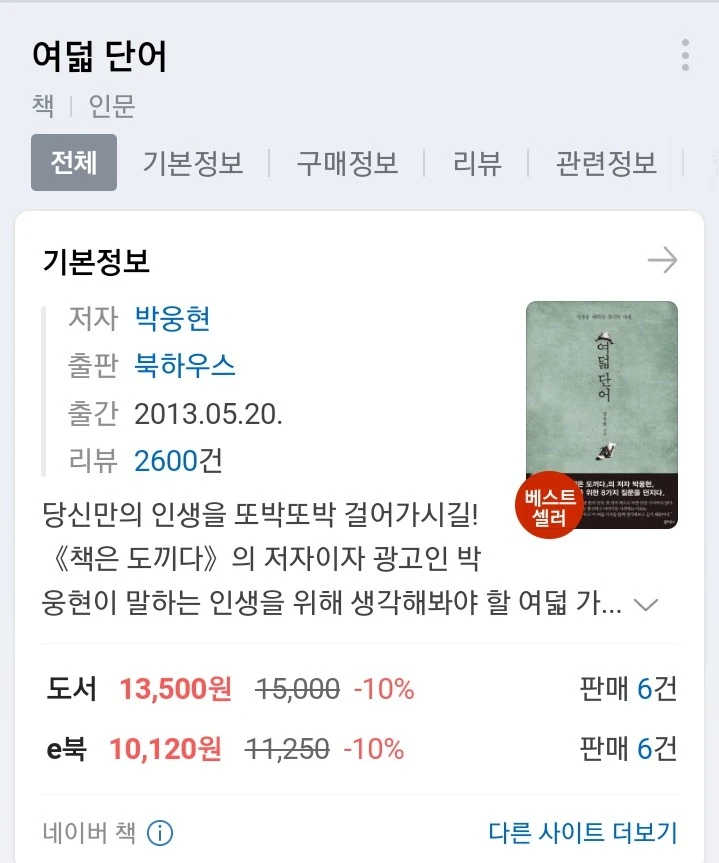Select the e북 10,120원 price row
Image resolution: width=719 pixels, height=863 pixels.
click(359, 749)
